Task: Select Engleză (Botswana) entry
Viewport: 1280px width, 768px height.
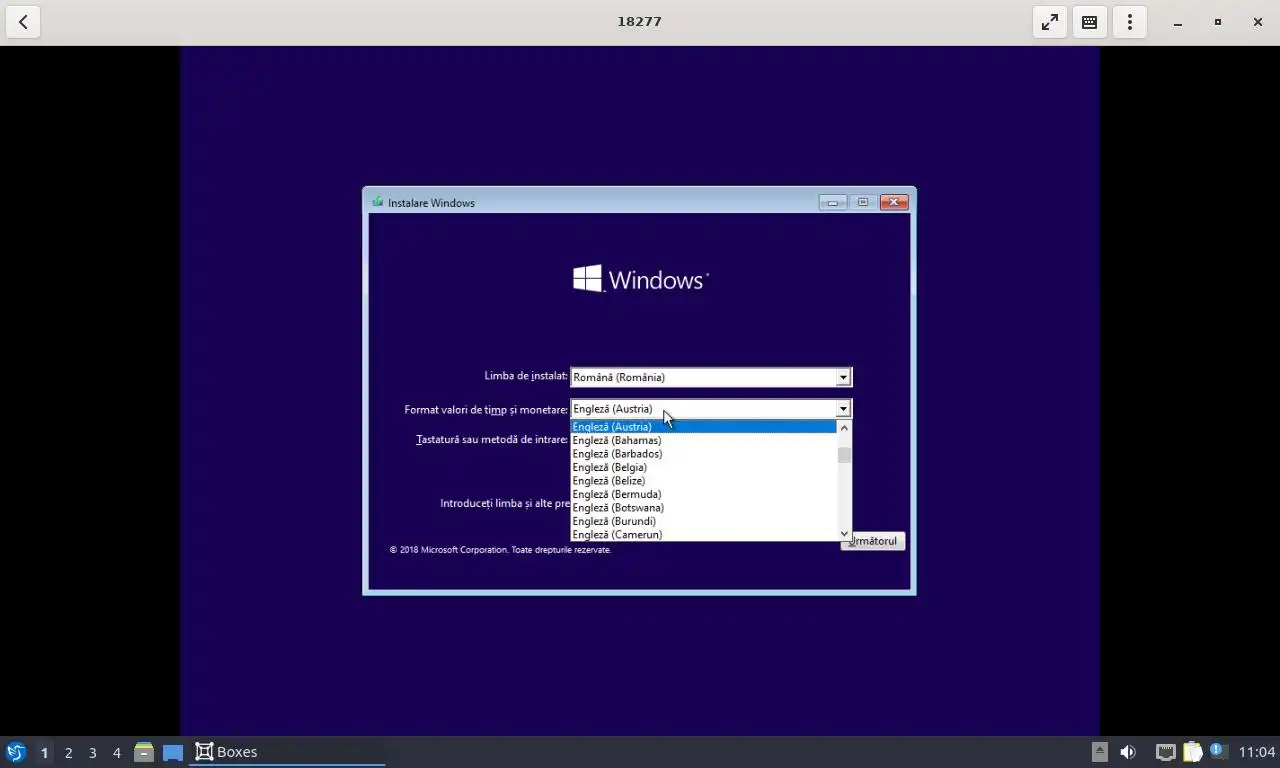Action: (x=703, y=508)
